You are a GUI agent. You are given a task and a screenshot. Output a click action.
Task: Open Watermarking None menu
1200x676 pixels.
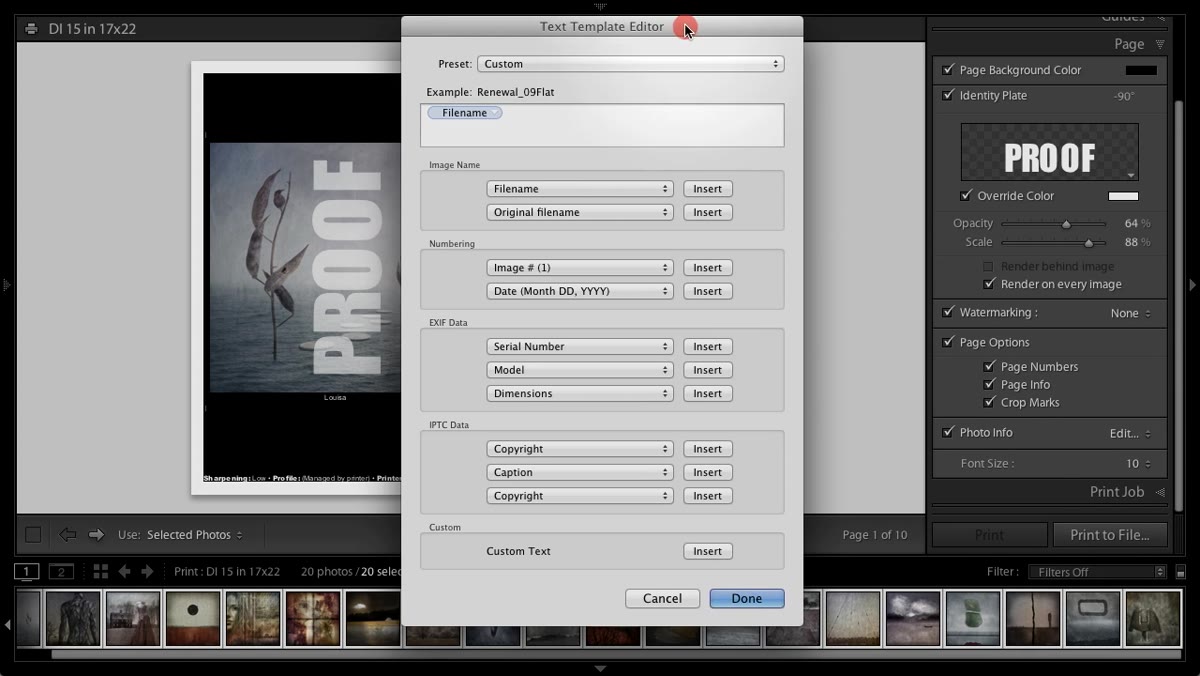1130,313
